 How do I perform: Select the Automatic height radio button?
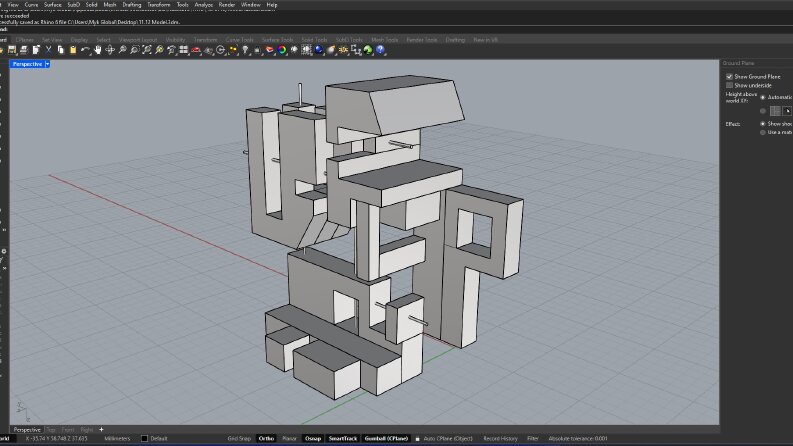(x=763, y=97)
